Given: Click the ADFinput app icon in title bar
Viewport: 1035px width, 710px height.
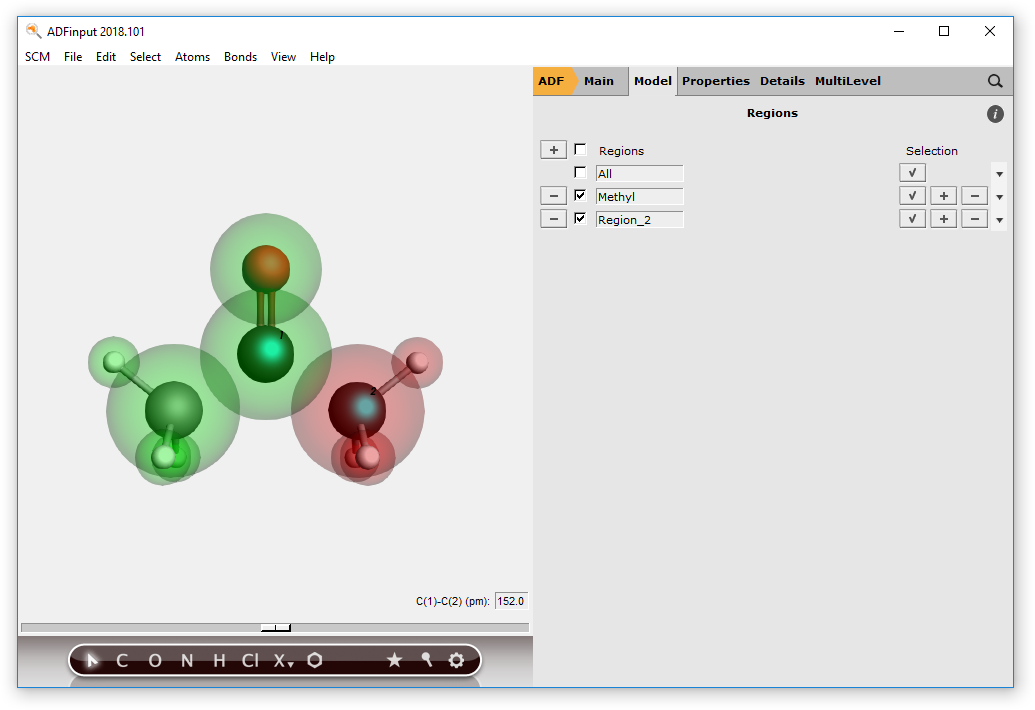Looking at the screenshot, I should (33, 31).
